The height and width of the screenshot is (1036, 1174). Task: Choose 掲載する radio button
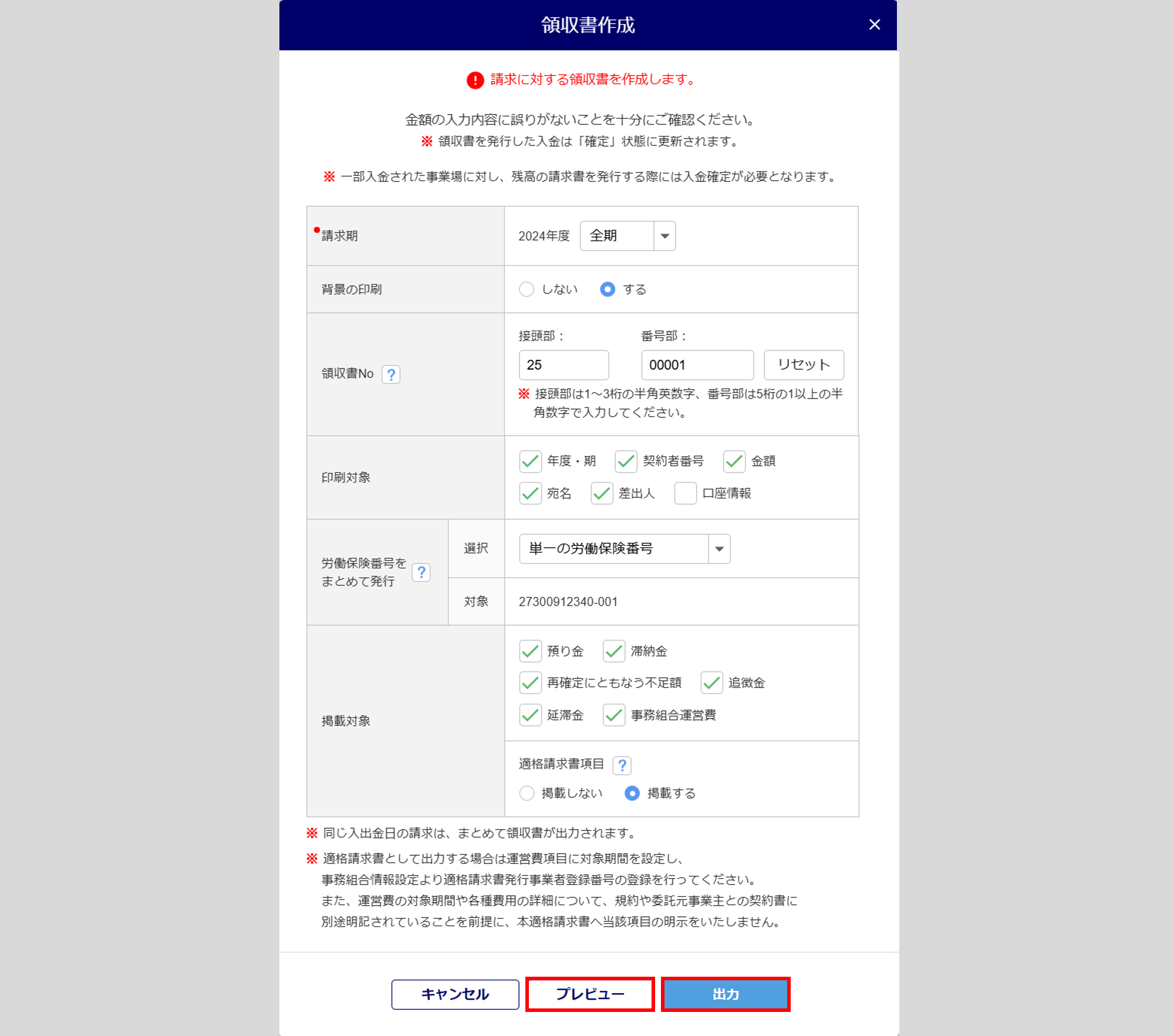click(x=632, y=794)
